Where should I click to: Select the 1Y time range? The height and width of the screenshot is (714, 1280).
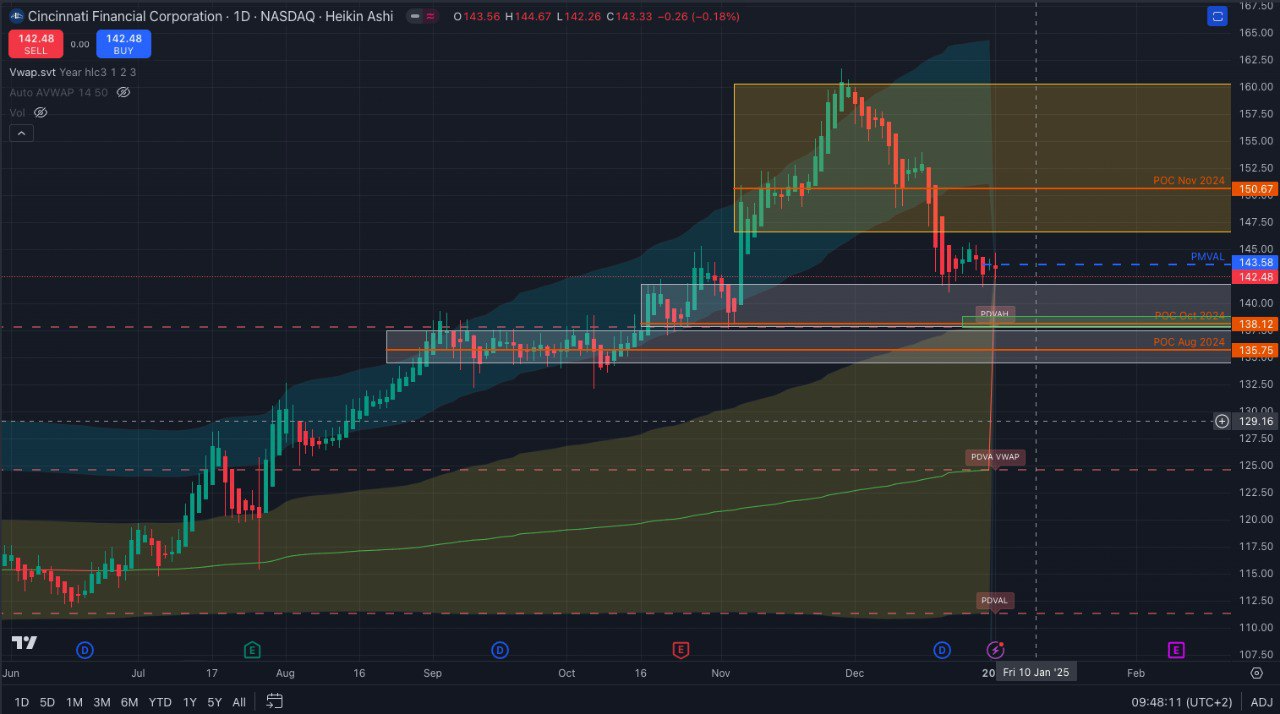[189, 702]
